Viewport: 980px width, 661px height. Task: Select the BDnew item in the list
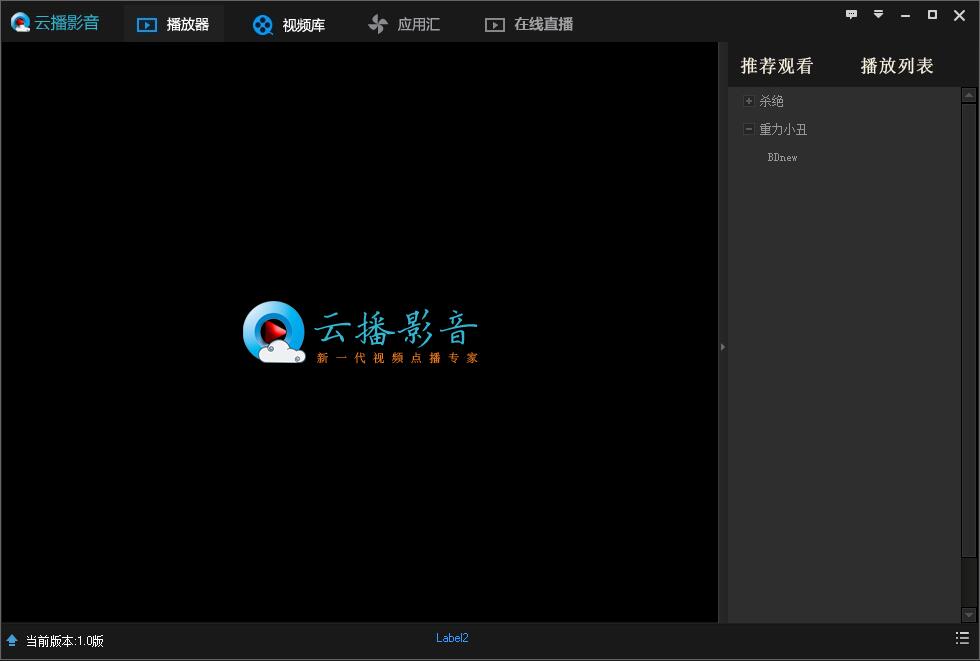782,157
